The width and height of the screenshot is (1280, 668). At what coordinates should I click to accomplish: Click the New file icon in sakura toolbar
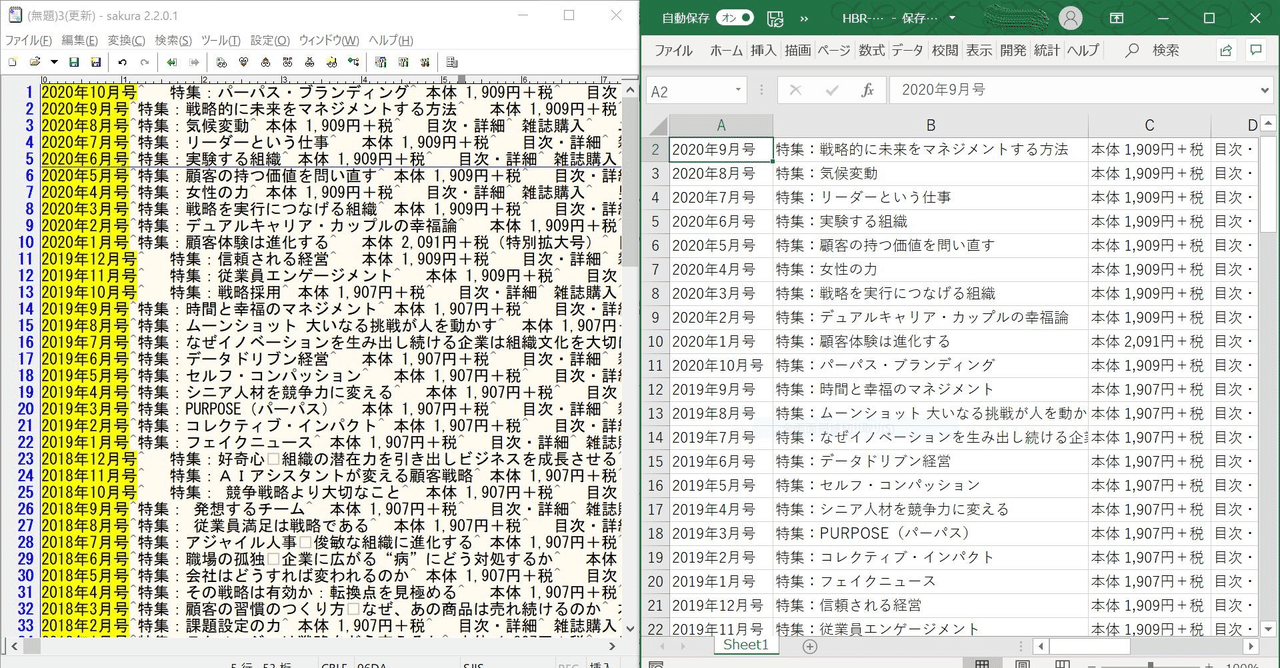(12, 62)
